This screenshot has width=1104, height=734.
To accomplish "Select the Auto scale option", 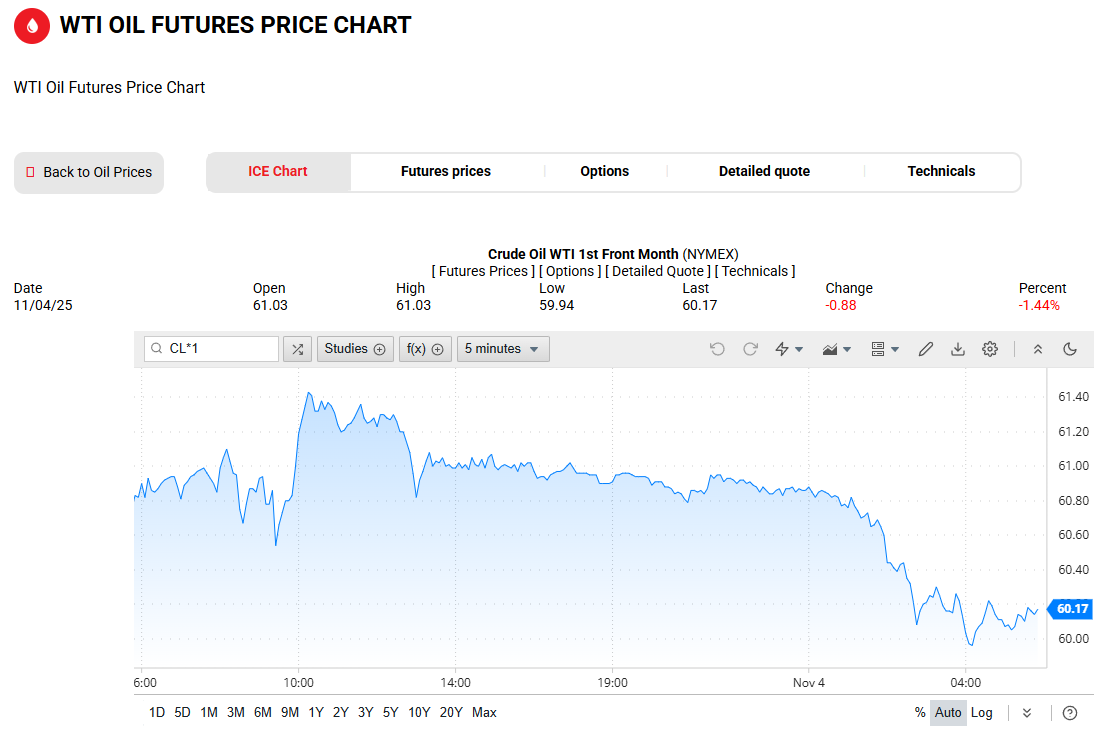I will coord(948,713).
